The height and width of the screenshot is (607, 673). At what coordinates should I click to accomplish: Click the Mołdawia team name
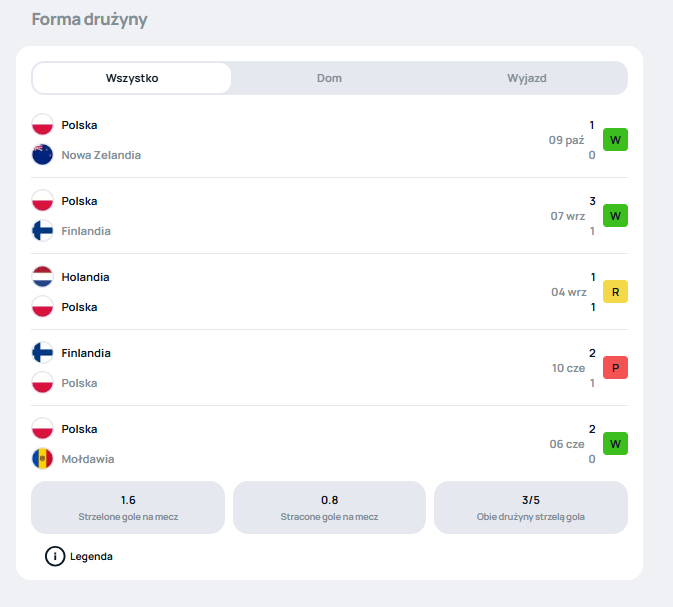[88, 459]
